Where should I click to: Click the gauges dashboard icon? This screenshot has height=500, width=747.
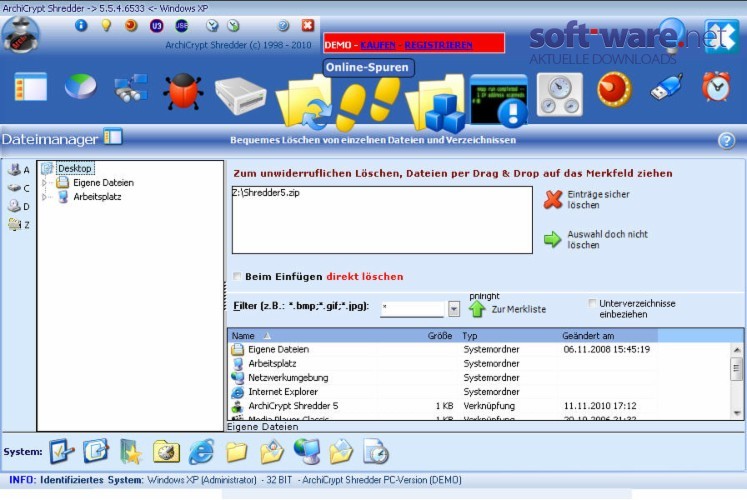(559, 94)
